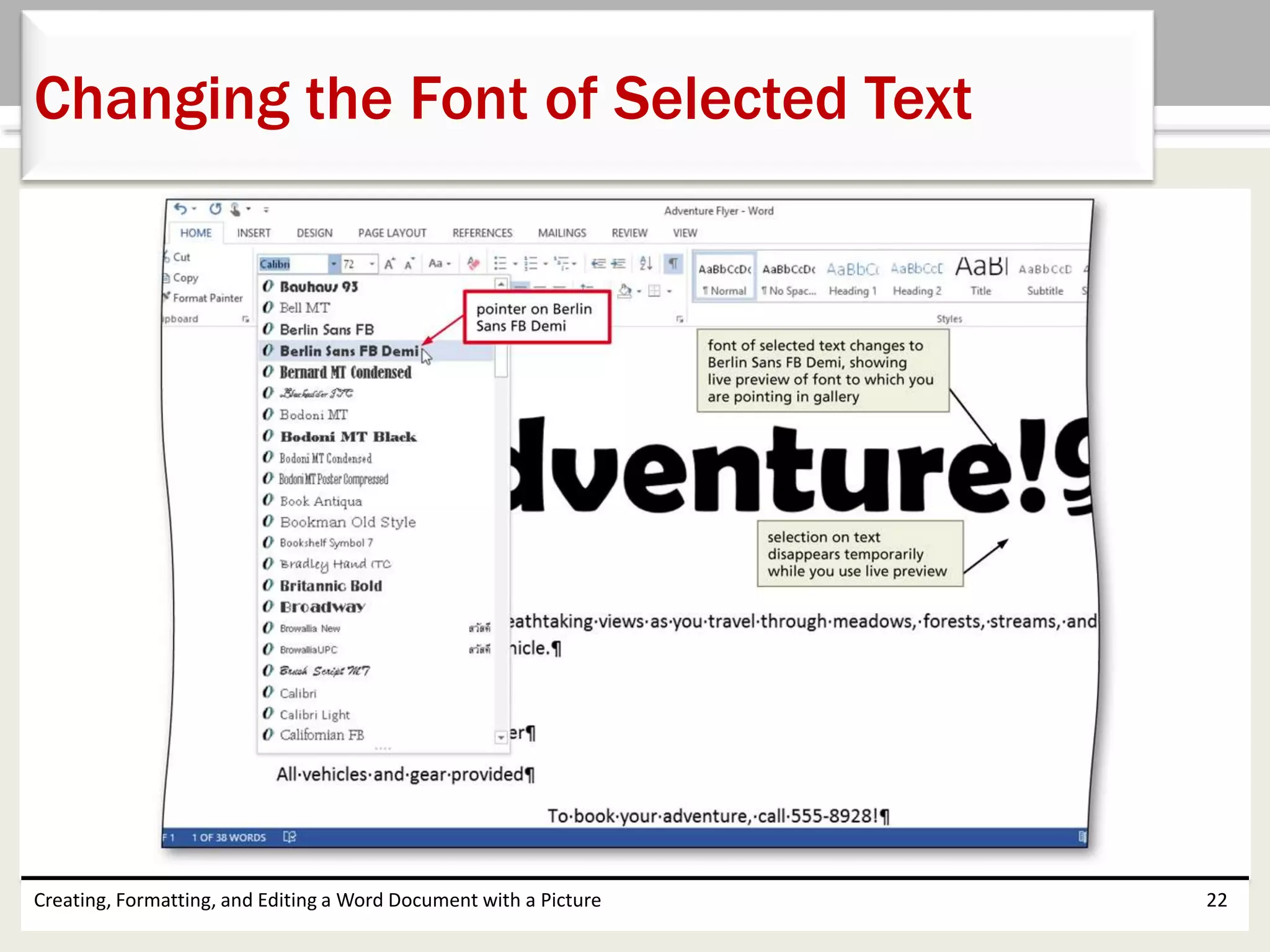Apply the Heading 1 style
This screenshot has width=1270, height=952.
click(853, 278)
